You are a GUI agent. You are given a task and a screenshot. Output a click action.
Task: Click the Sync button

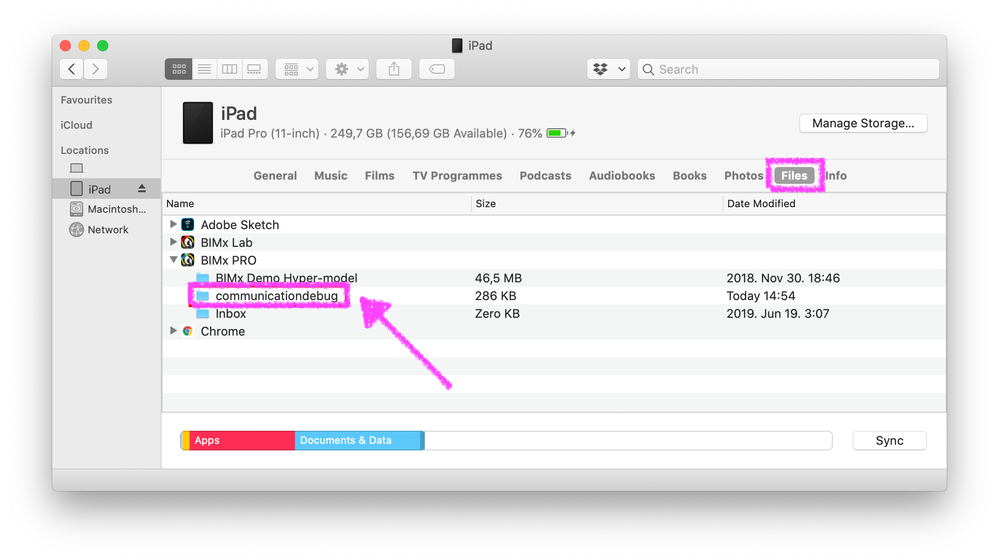[x=889, y=441]
